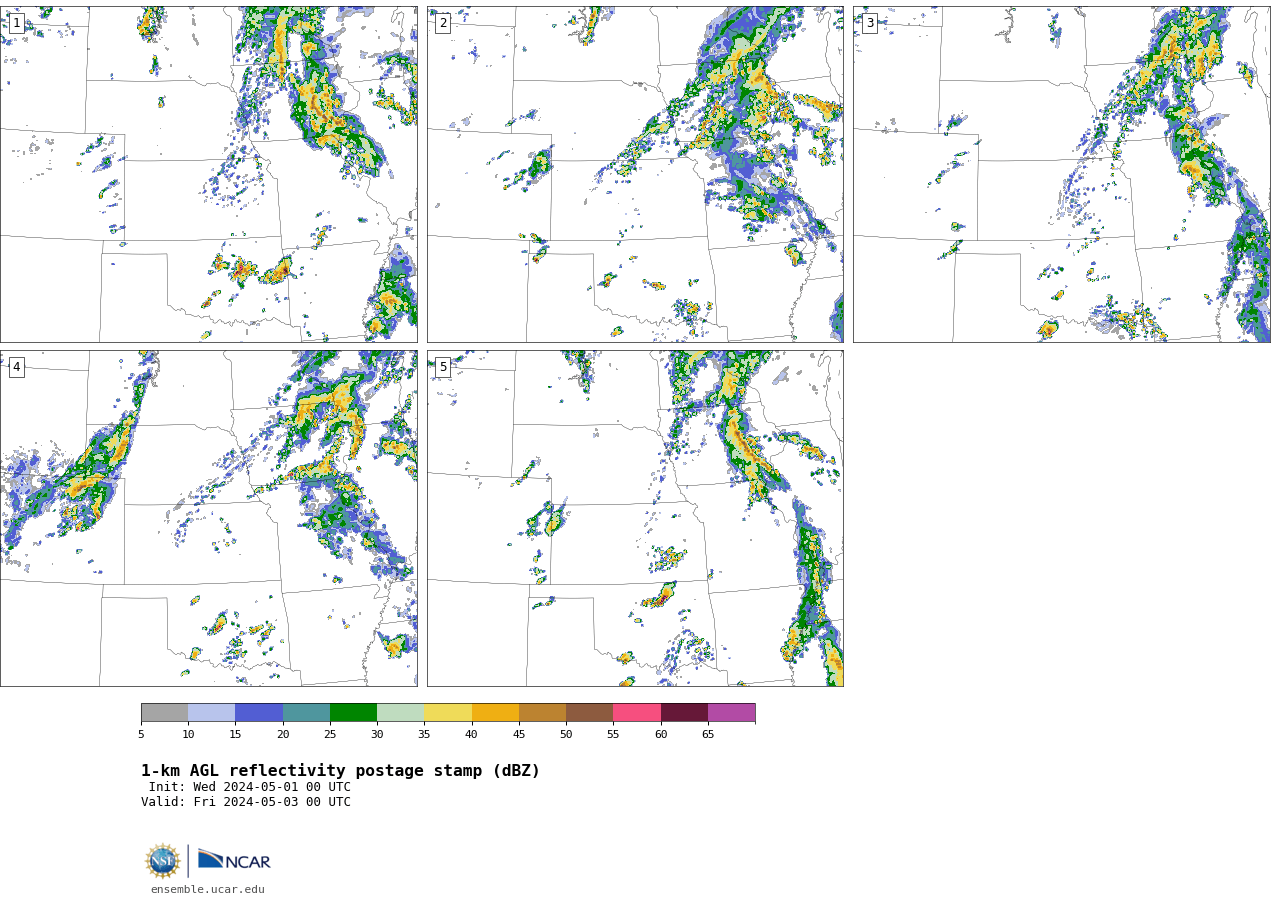The height and width of the screenshot is (901, 1280).
Task: Open the ensemble.ucar.edu link
Action: pos(208,889)
